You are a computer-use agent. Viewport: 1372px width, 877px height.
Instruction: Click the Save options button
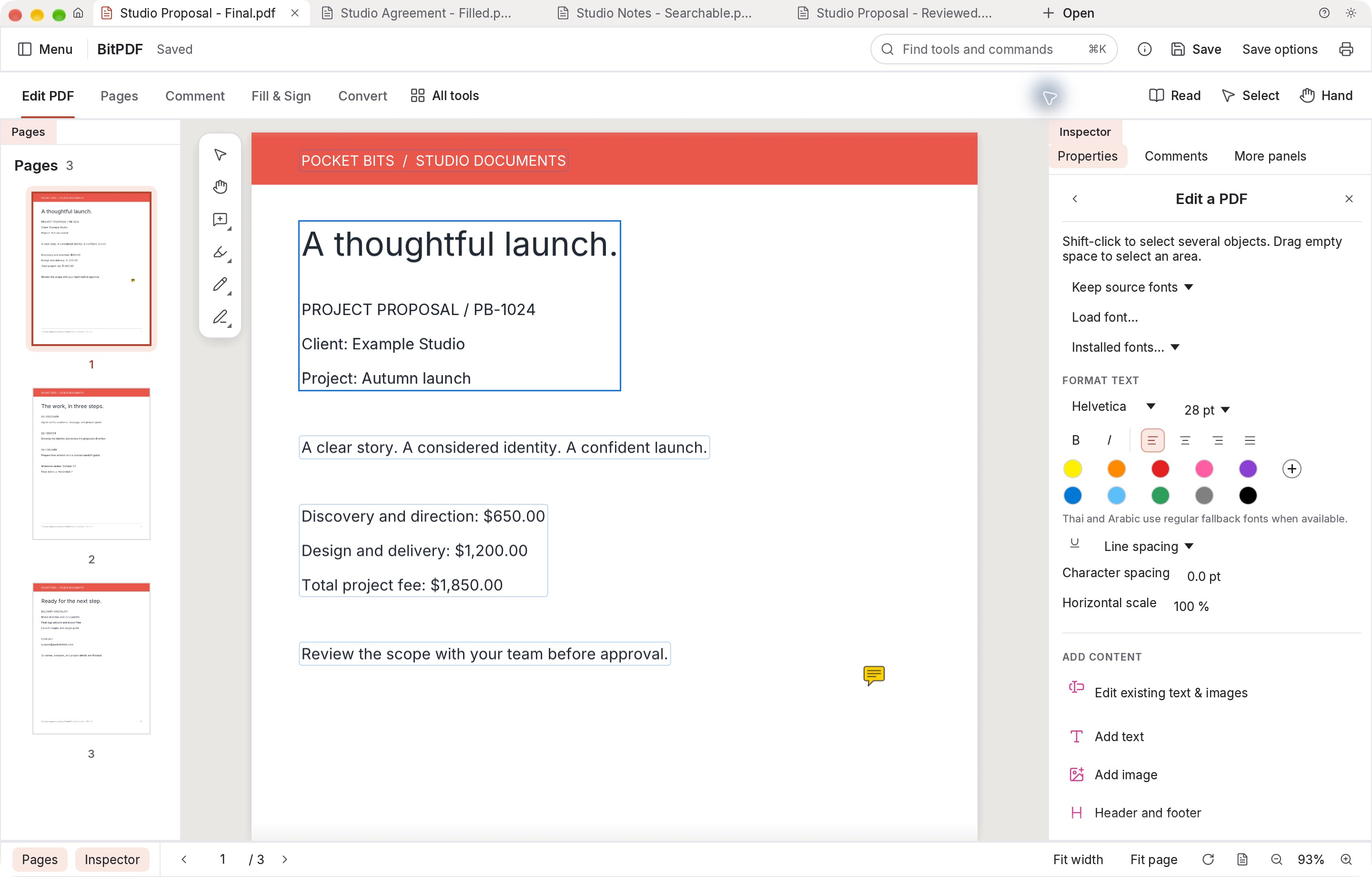pos(1280,49)
